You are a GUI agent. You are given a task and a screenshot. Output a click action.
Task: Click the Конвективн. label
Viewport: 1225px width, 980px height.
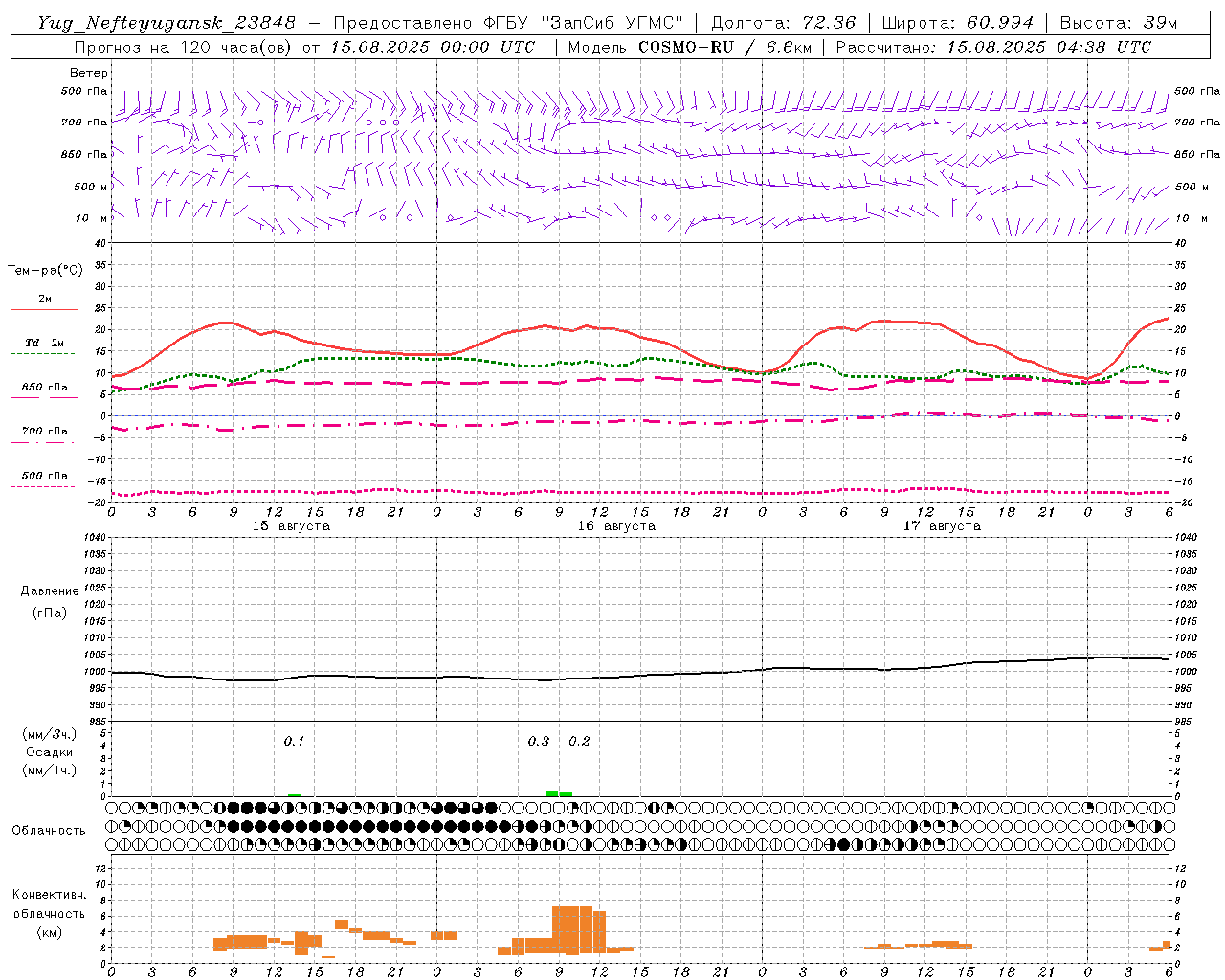click(49, 895)
